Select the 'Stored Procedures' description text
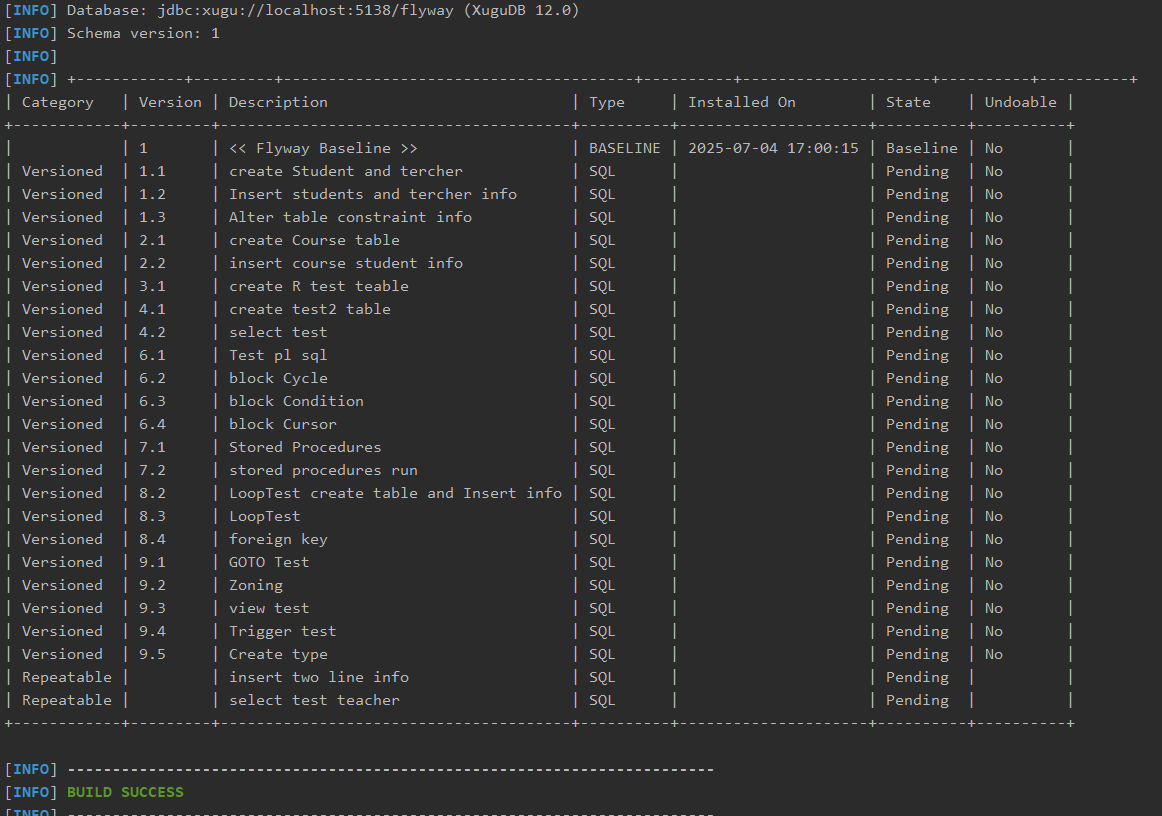 pos(305,447)
